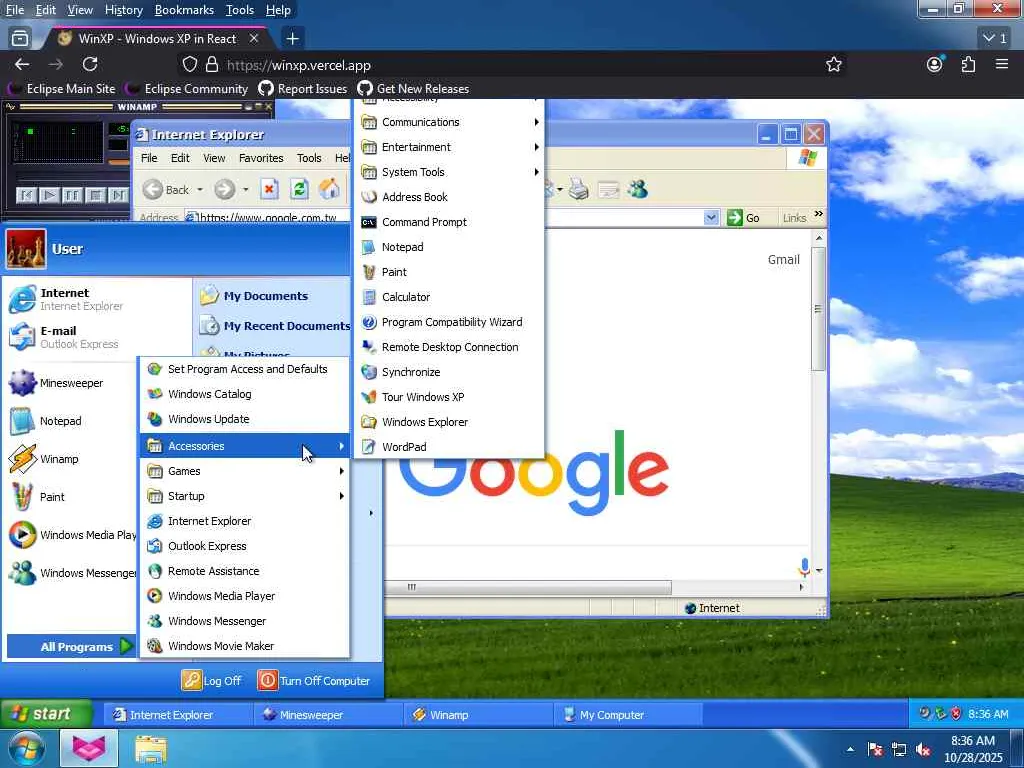Click the Internet Explorer Refresh toolbar icon

299,189
